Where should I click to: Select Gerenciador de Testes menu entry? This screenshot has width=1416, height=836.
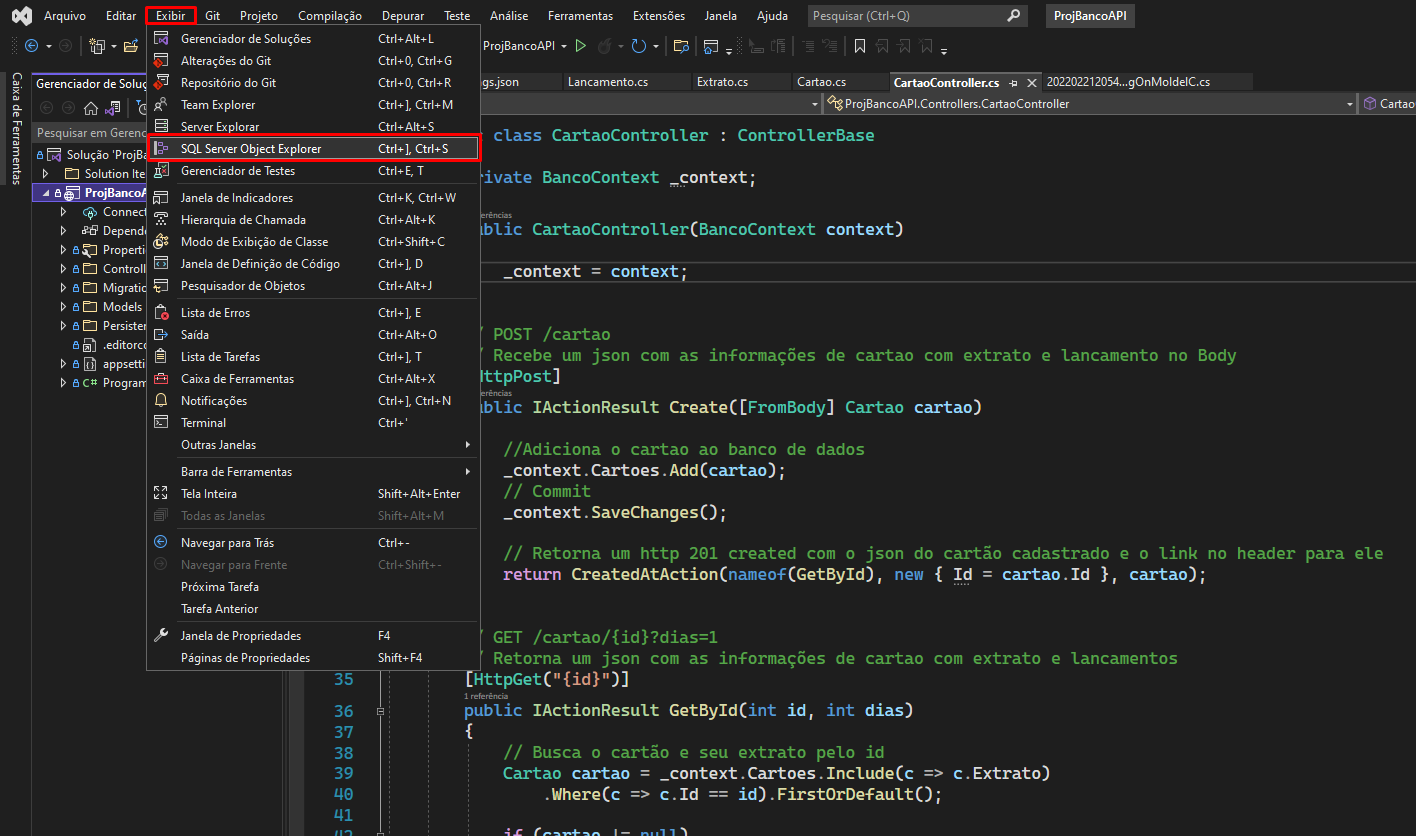[x=314, y=171]
